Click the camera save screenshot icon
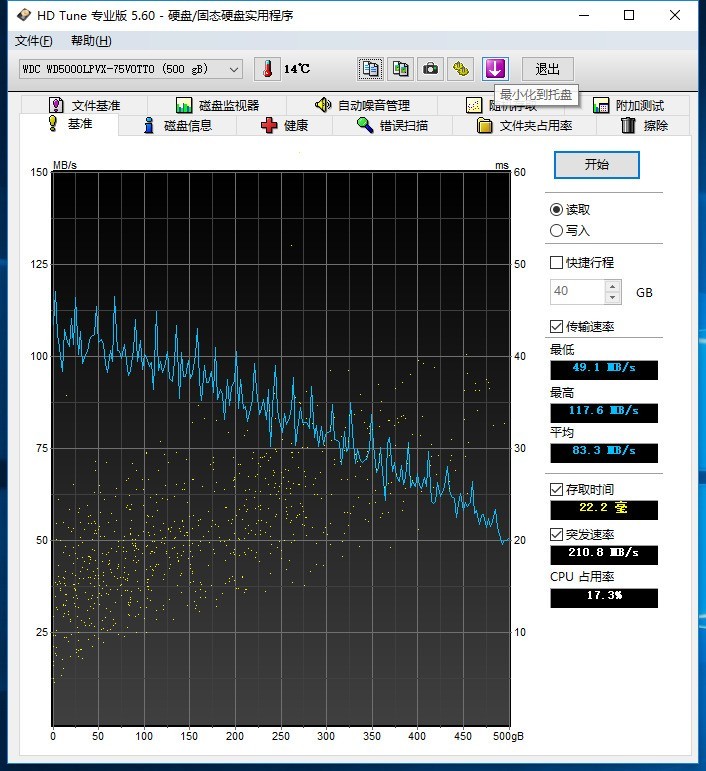 pyautogui.click(x=430, y=69)
